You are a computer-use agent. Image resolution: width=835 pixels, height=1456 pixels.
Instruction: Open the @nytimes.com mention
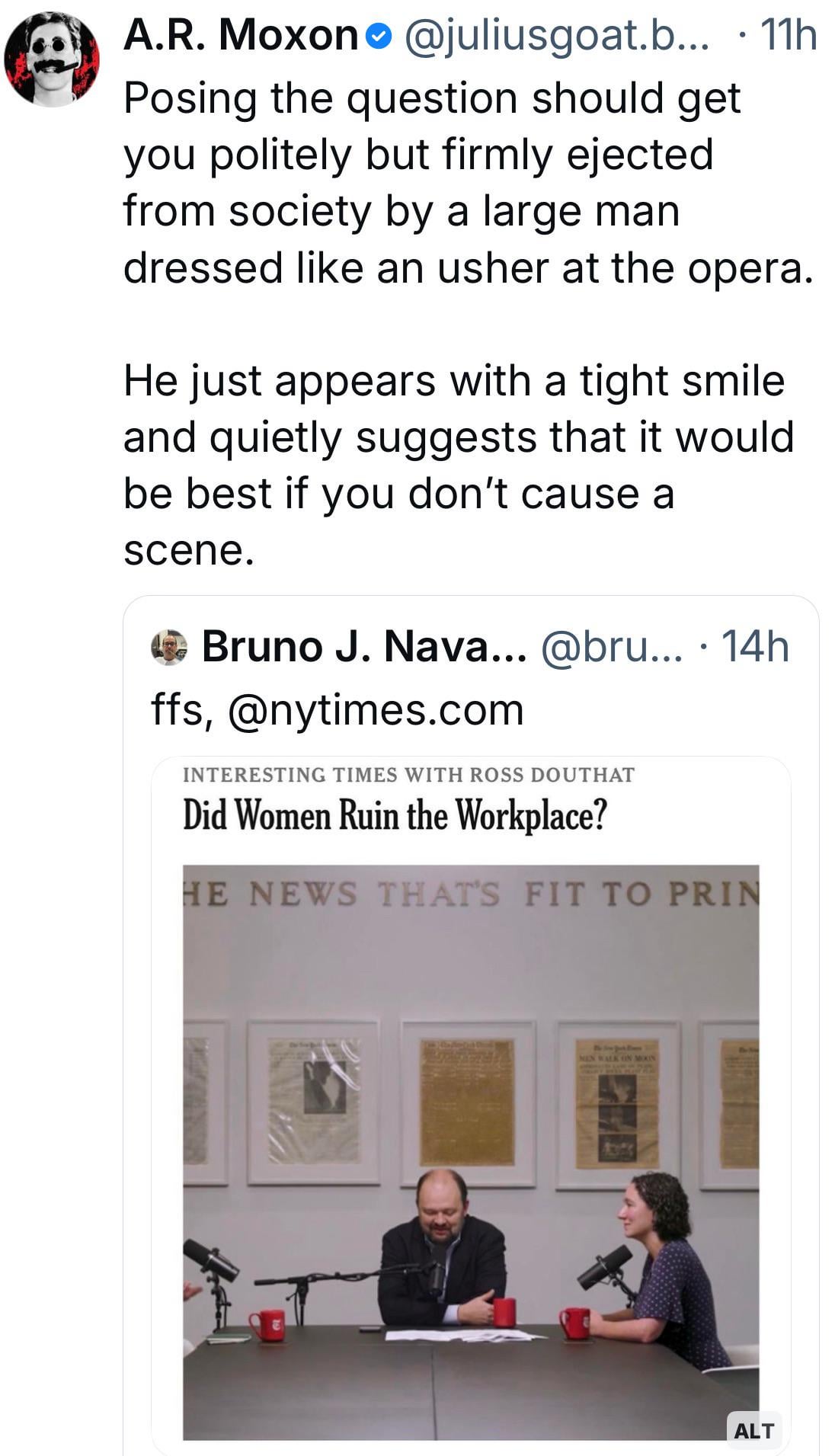coord(376,710)
